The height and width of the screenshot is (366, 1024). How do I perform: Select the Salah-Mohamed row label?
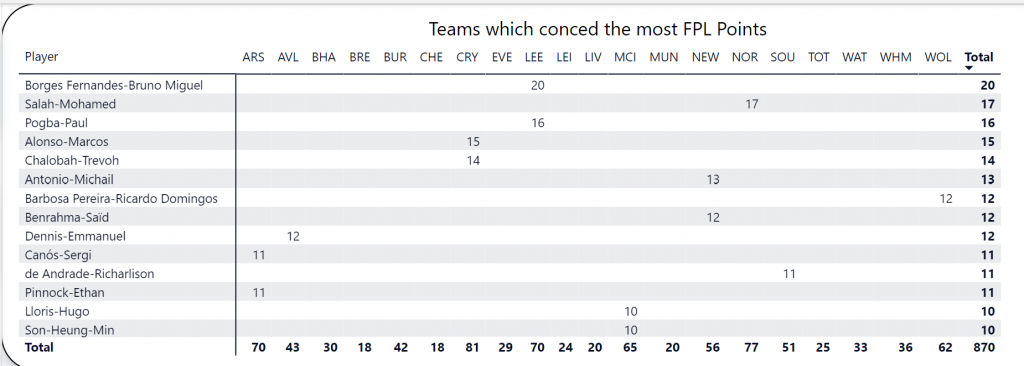tap(71, 104)
